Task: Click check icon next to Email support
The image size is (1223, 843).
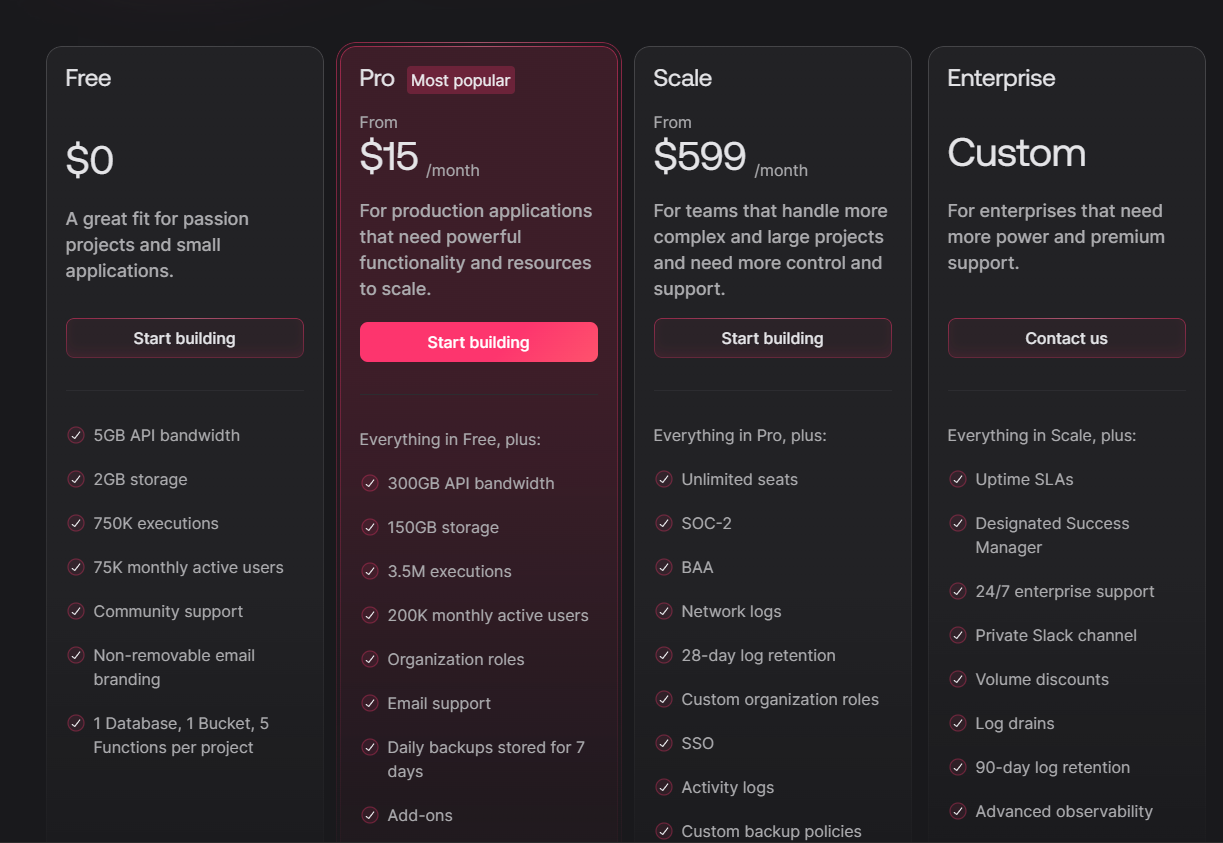Action: pos(369,703)
